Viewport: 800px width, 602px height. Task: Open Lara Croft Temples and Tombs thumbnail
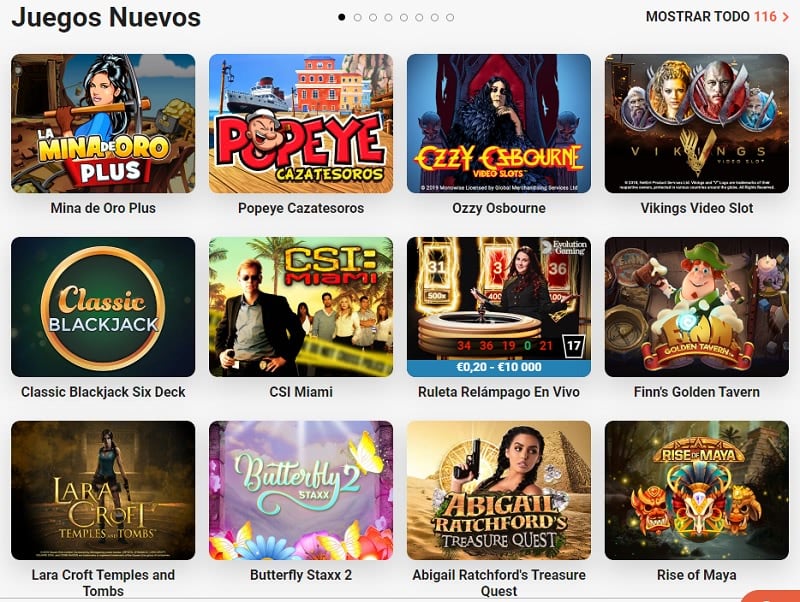pos(103,490)
